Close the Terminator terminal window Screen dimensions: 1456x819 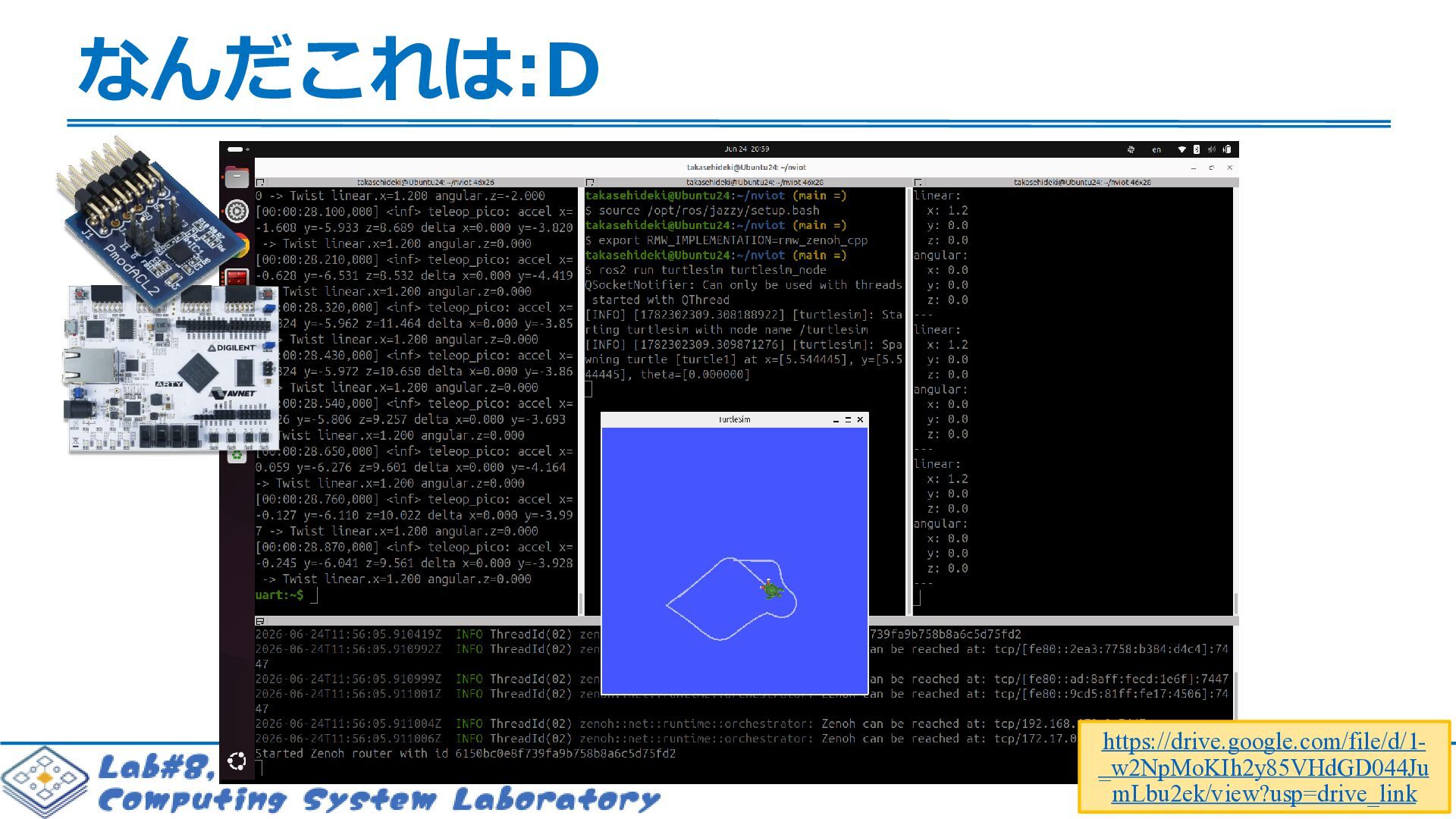click(1230, 168)
